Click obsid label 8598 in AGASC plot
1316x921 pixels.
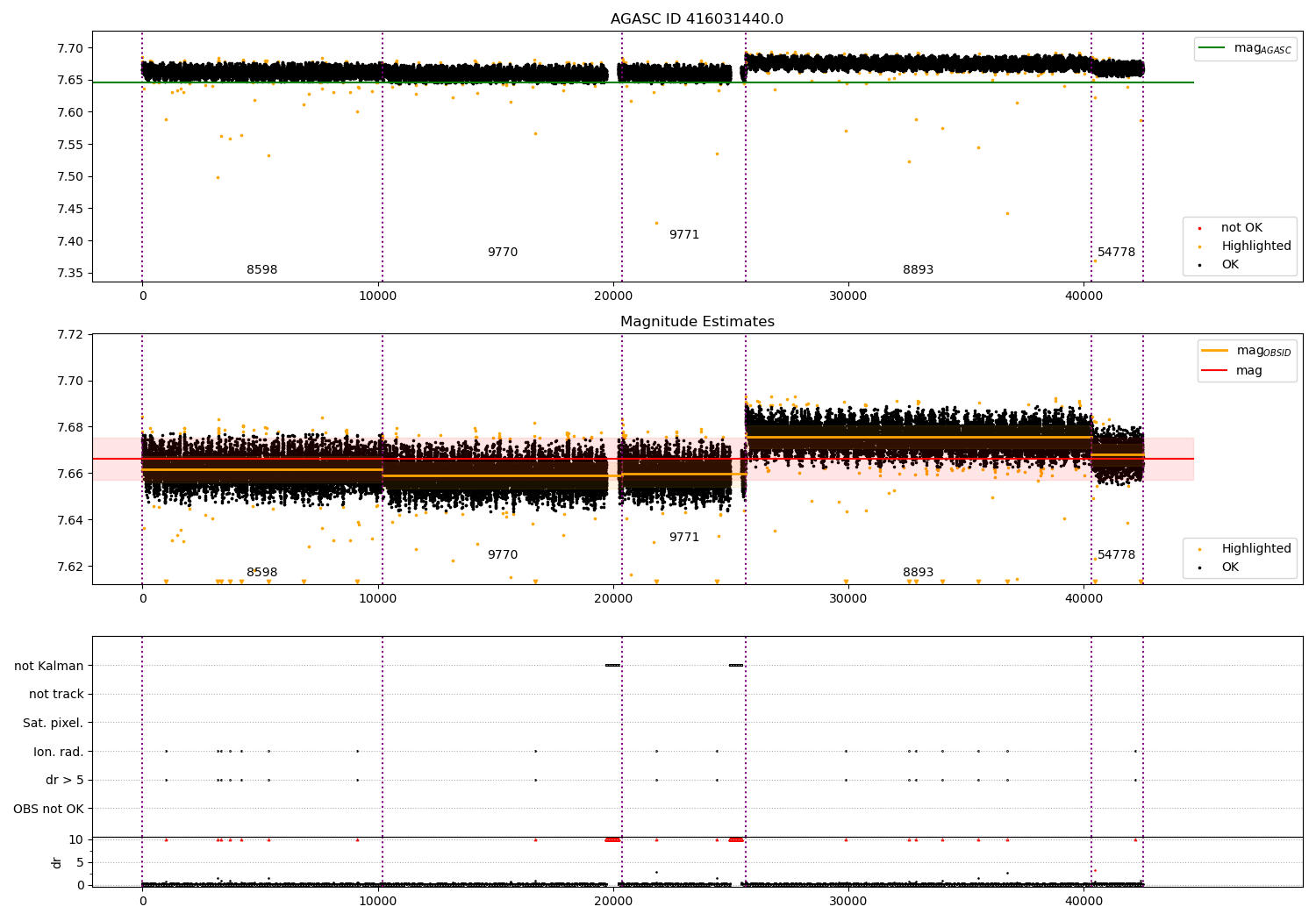[x=261, y=270]
